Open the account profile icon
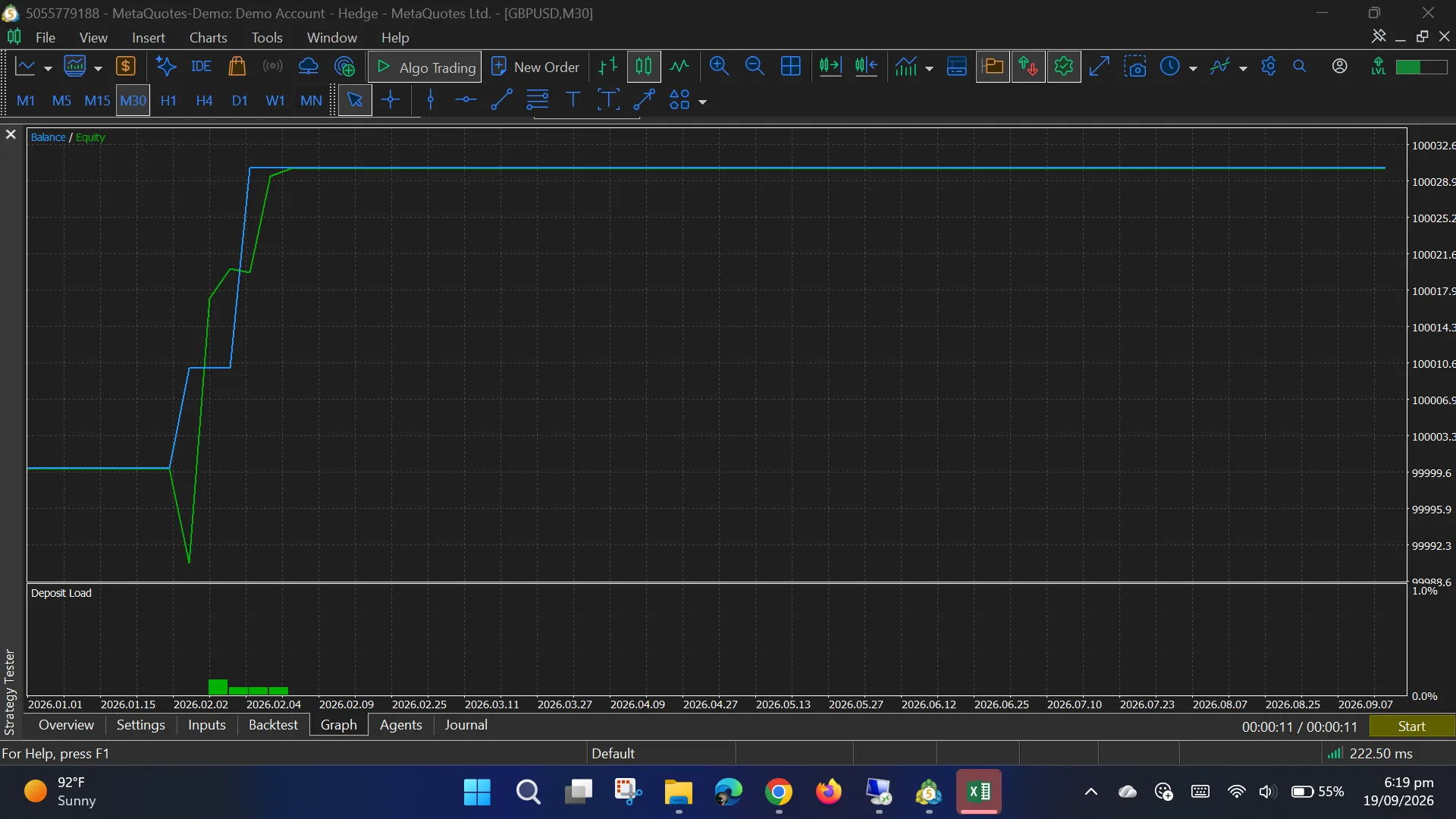Screen dimensions: 1456x819 [x=1339, y=67]
